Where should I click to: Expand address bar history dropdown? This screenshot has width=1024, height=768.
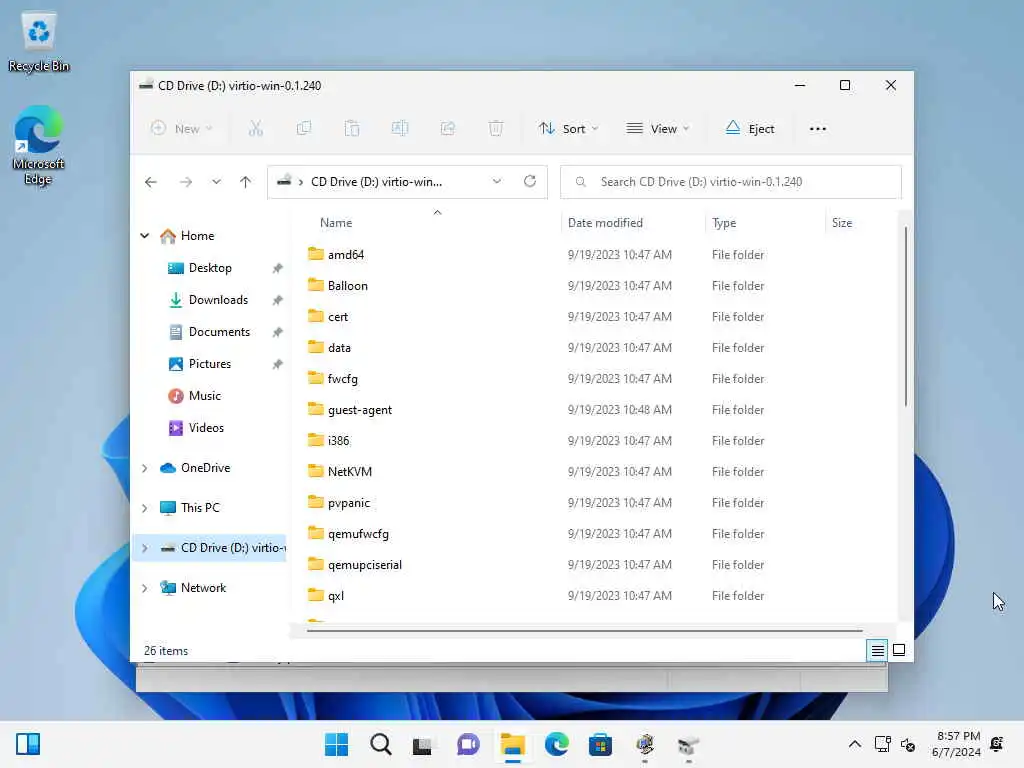tap(497, 182)
